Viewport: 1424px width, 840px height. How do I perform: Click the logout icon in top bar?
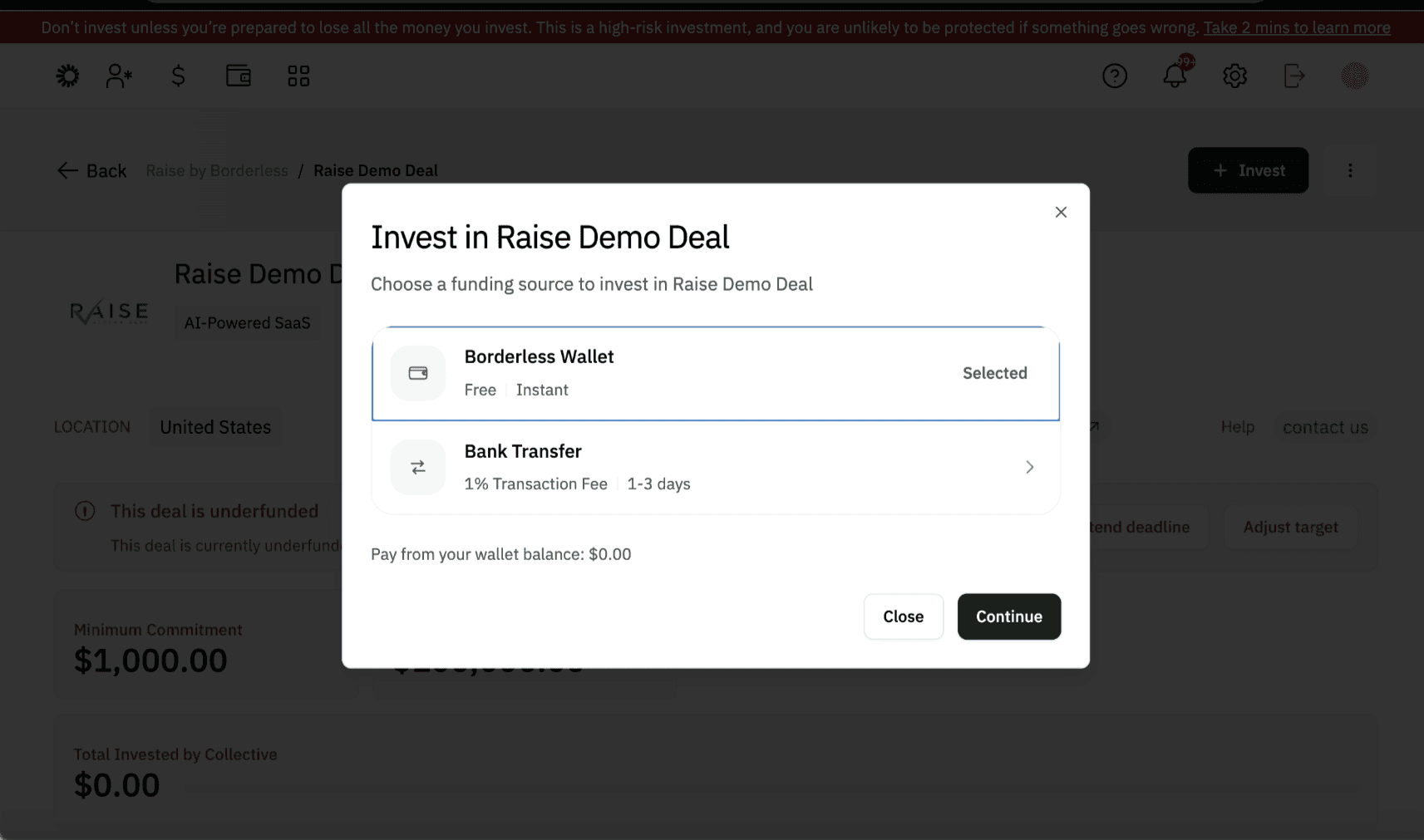[x=1294, y=76]
